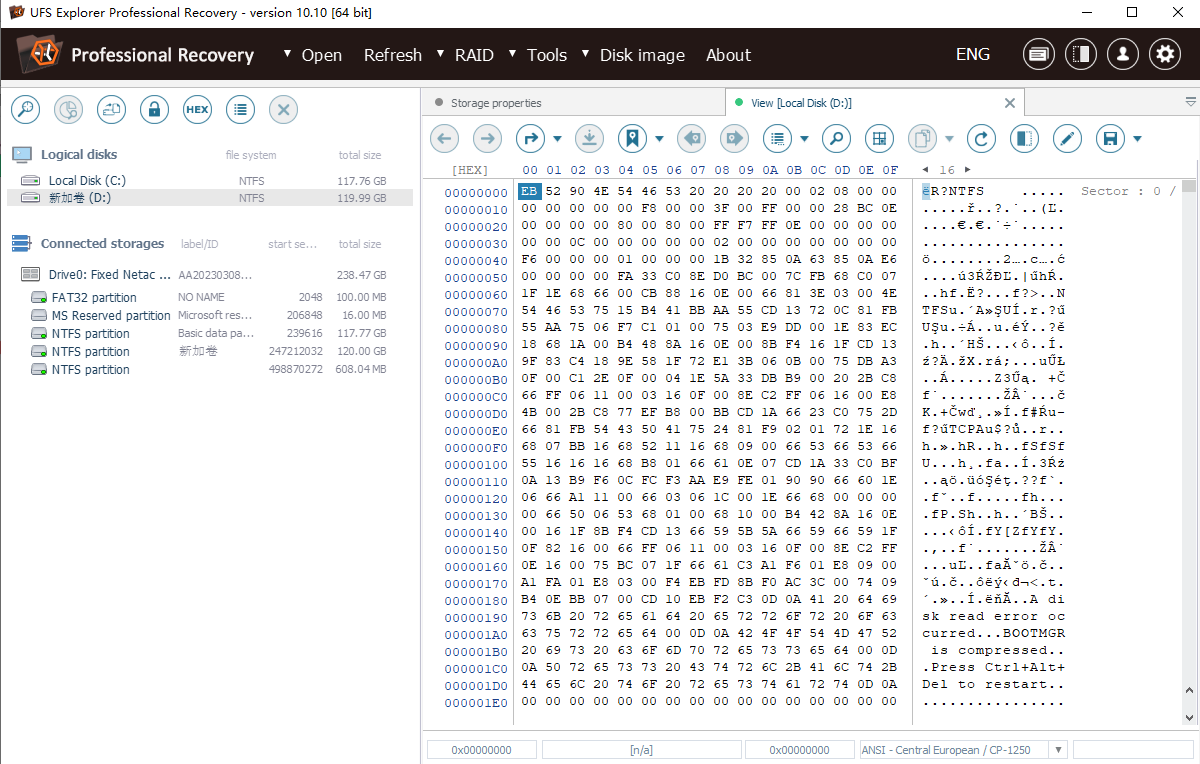
Task: Click the magnifier scan icon in left toolbar
Action: click(25, 110)
